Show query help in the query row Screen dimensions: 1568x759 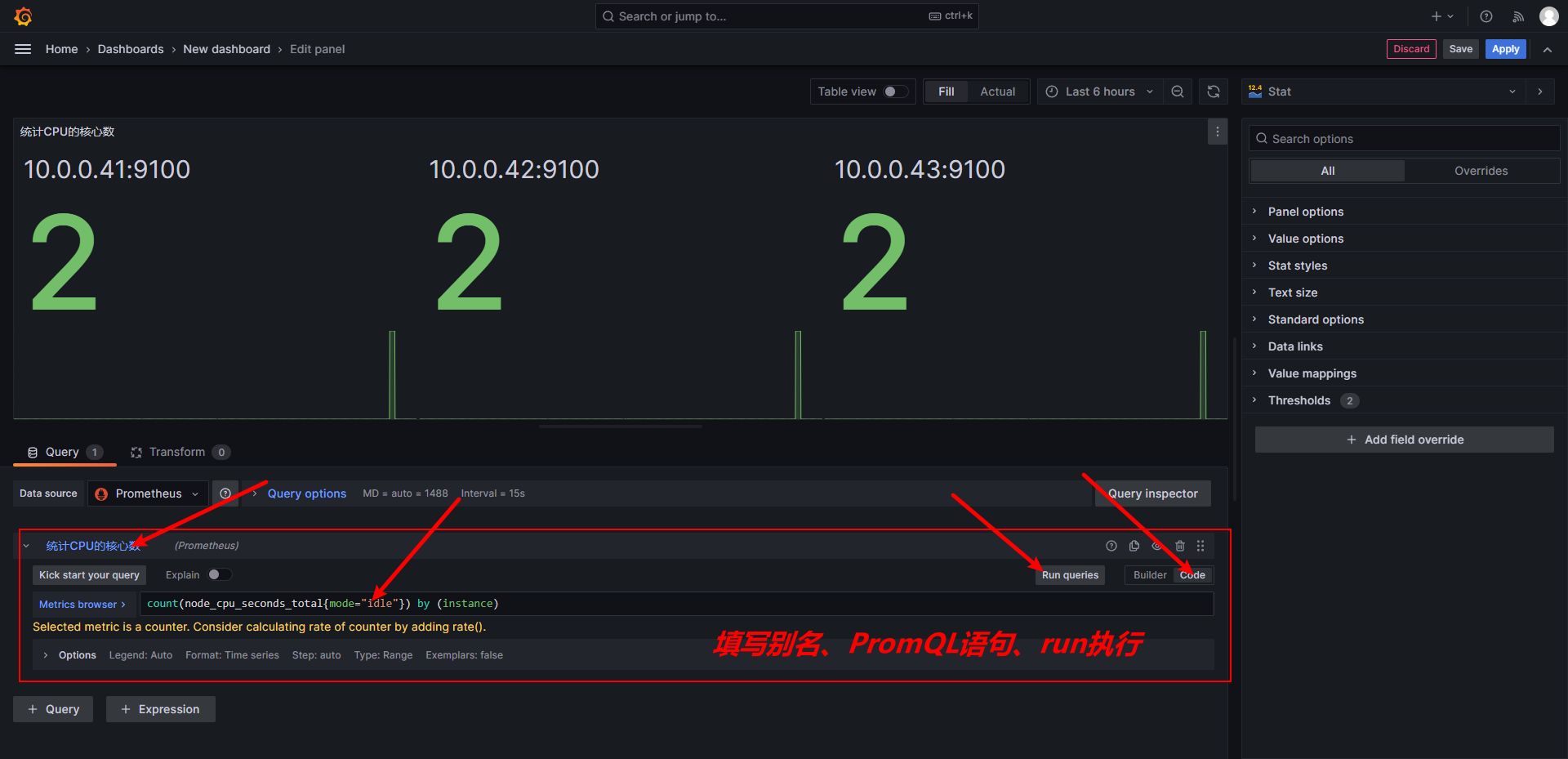(x=1111, y=546)
